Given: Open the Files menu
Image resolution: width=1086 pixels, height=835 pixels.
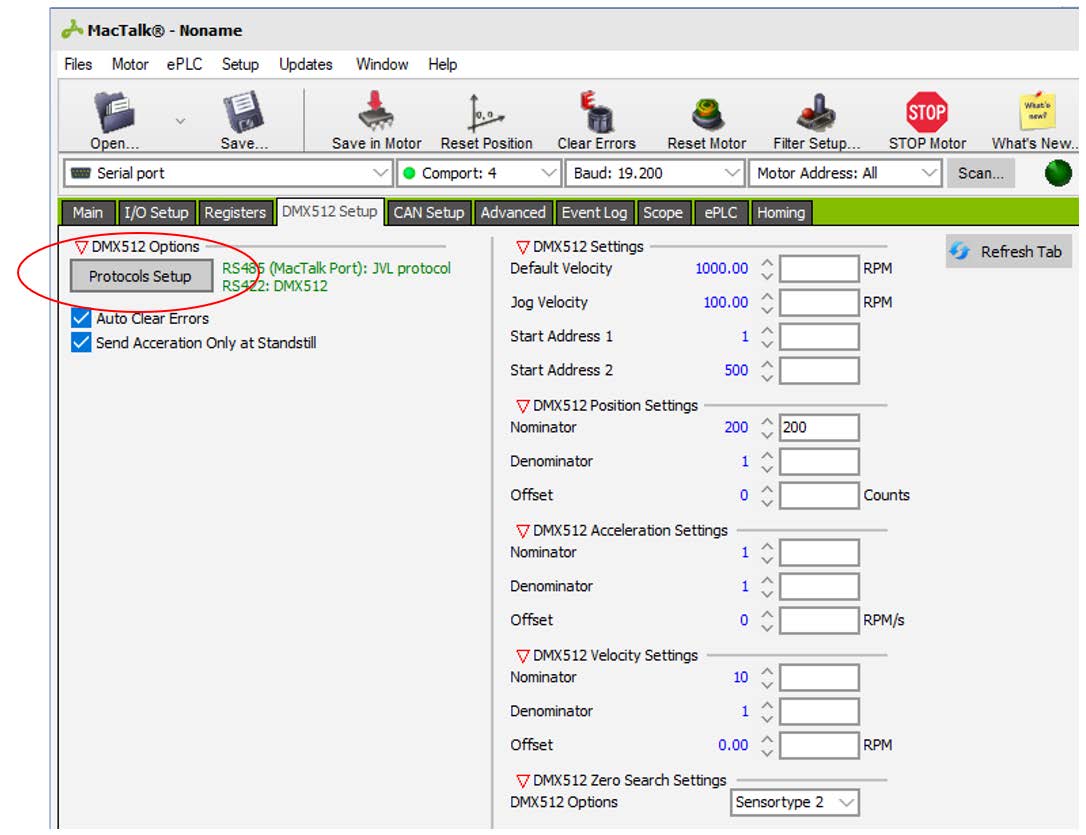Looking at the screenshot, I should [78, 64].
